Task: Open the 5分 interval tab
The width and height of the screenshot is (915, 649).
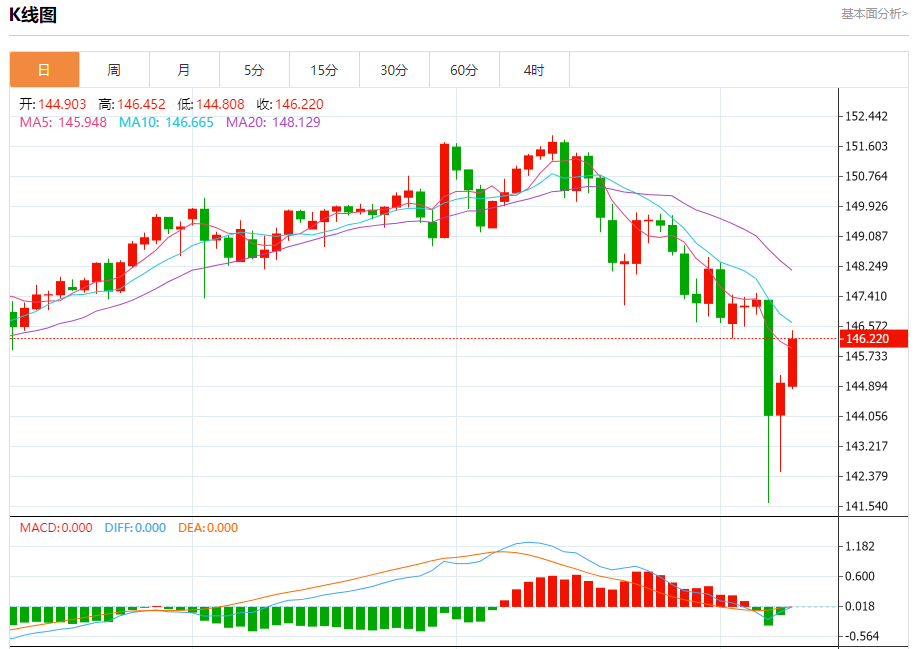Action: (254, 70)
